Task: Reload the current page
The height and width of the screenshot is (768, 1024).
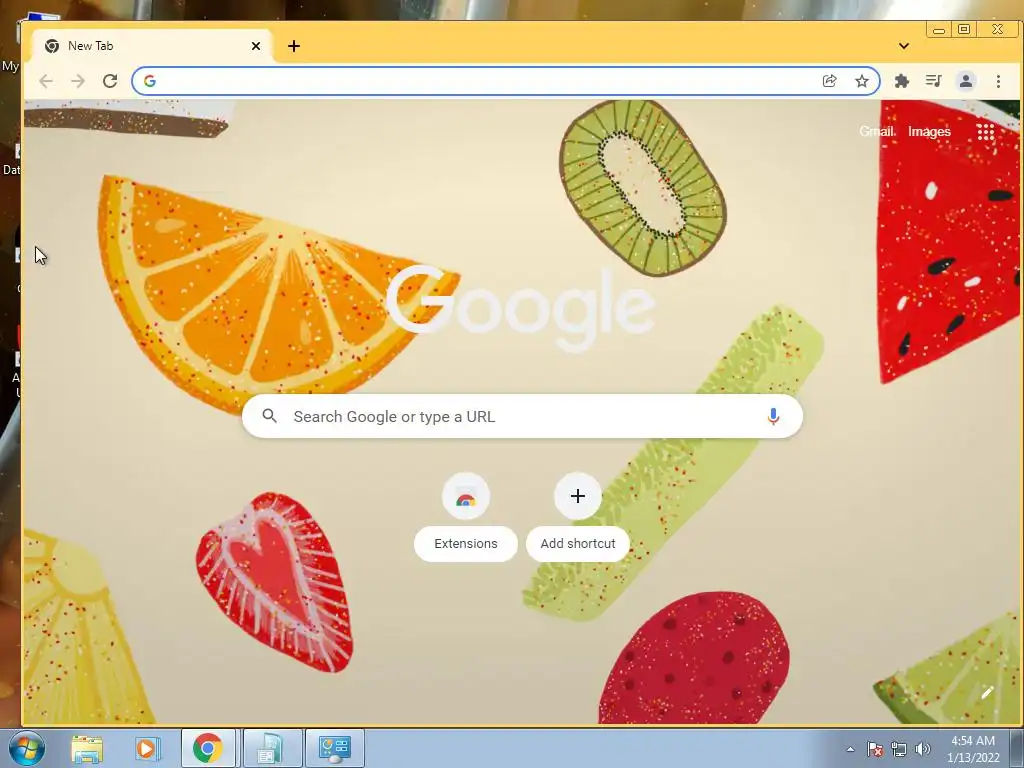Action: click(x=110, y=81)
